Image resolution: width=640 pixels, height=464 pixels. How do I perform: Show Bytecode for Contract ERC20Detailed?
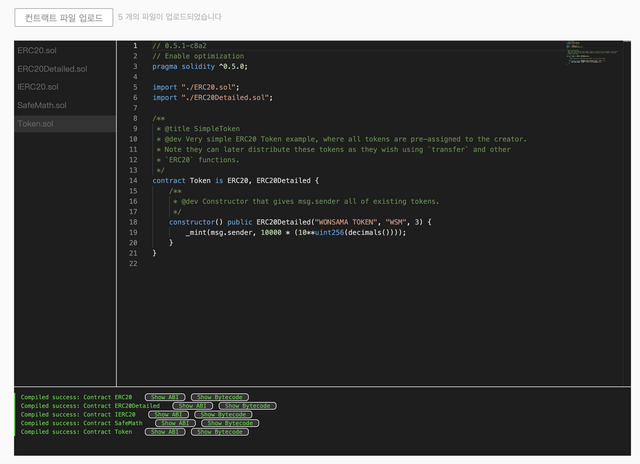pos(247,406)
